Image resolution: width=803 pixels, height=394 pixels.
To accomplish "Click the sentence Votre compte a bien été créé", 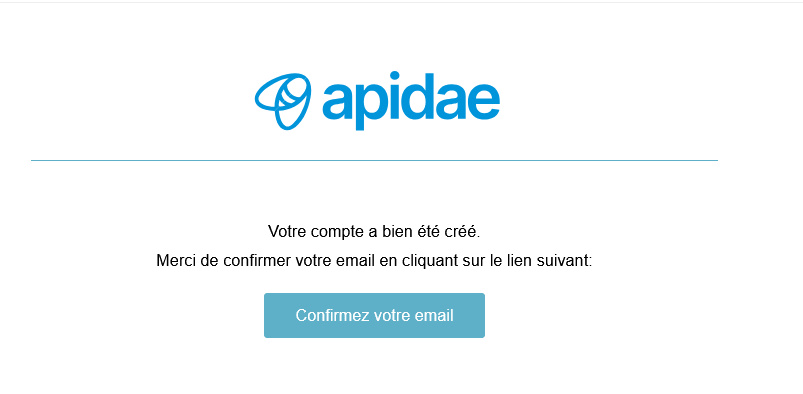I will tap(374, 232).
